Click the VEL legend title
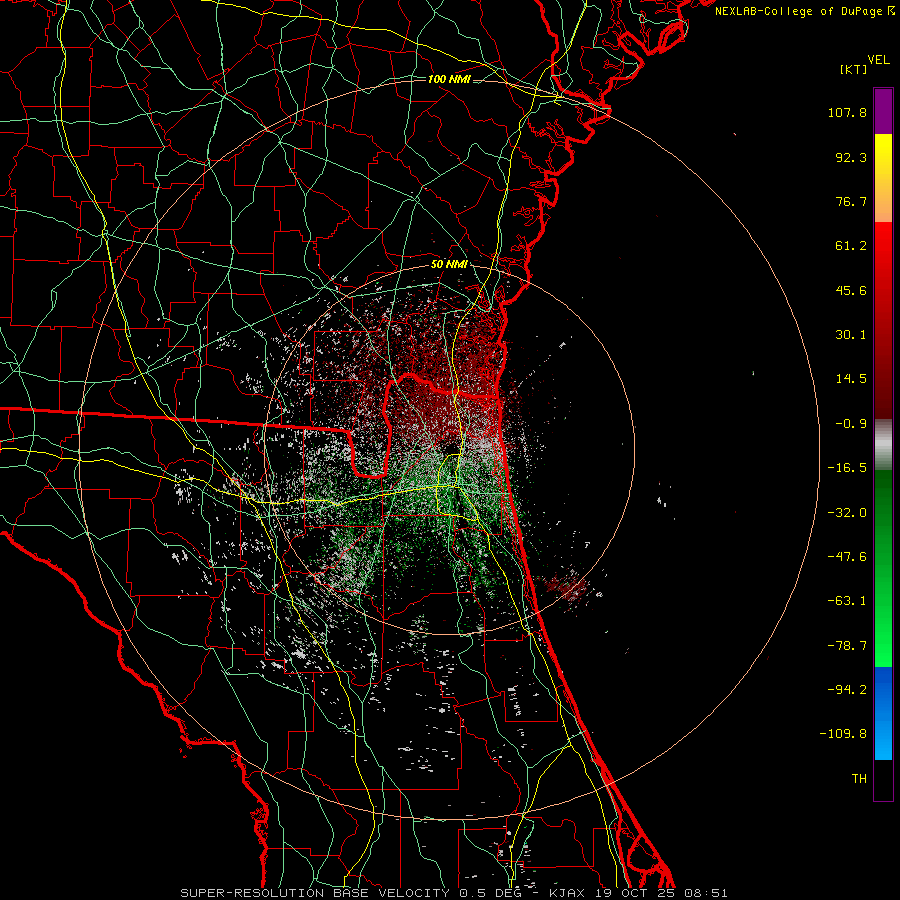Viewport: 900px width, 900px height. (x=878, y=60)
